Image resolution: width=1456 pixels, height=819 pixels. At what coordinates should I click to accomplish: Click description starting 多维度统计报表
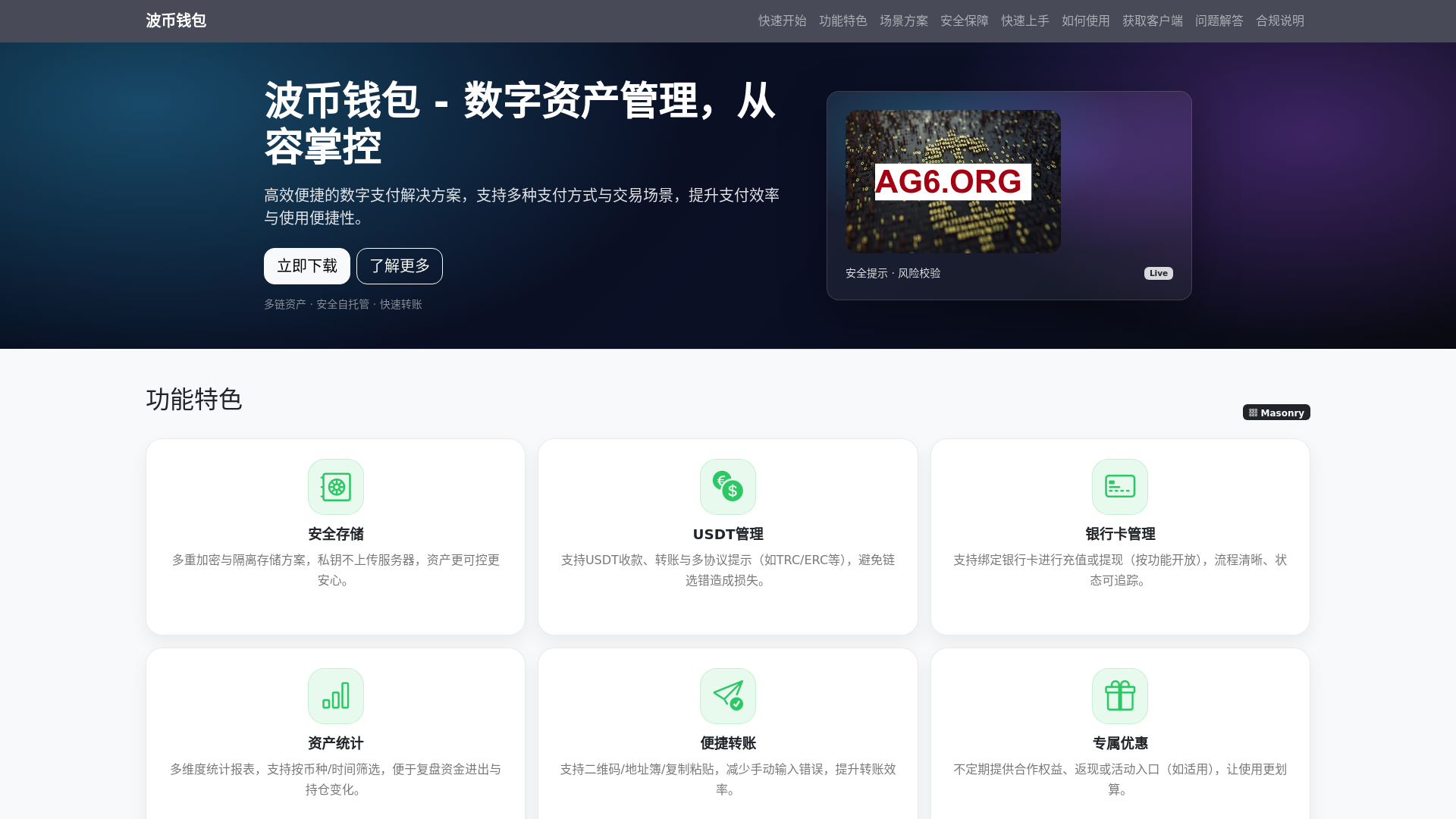coord(336,780)
